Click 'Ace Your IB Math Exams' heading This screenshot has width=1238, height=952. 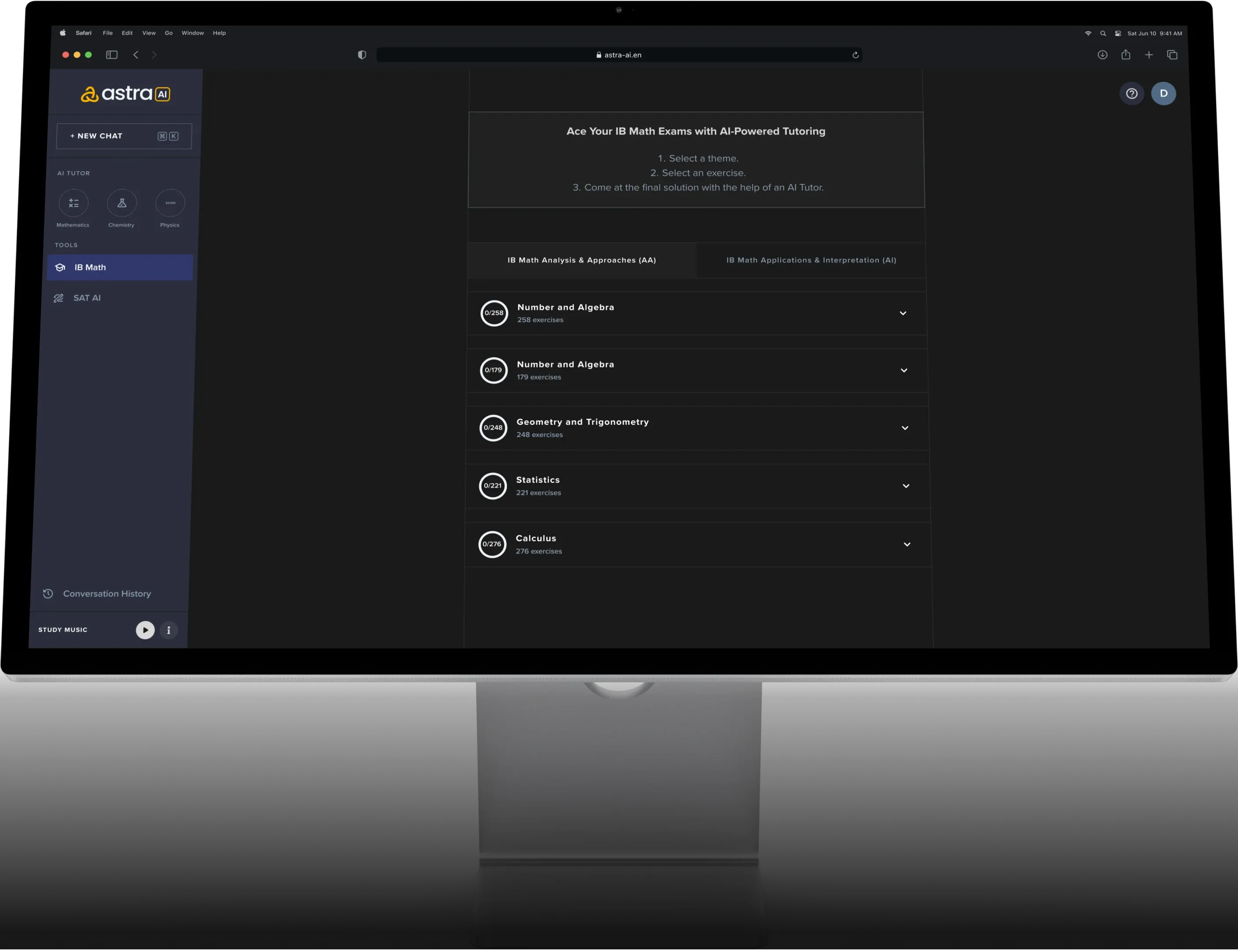pyautogui.click(x=696, y=132)
